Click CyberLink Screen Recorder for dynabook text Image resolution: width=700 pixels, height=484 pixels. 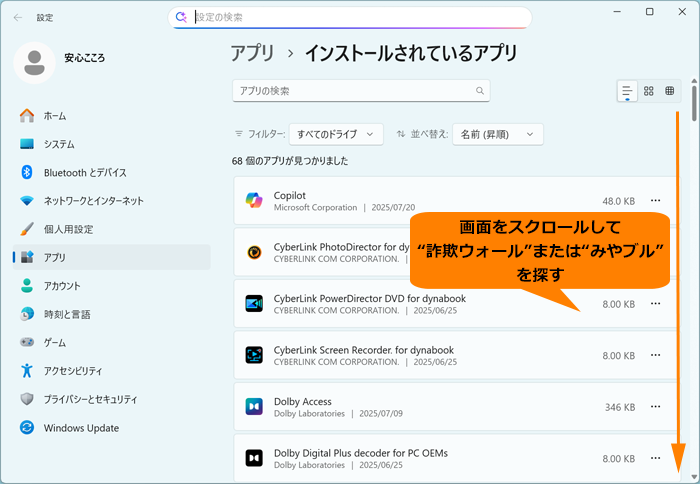[x=364, y=350]
